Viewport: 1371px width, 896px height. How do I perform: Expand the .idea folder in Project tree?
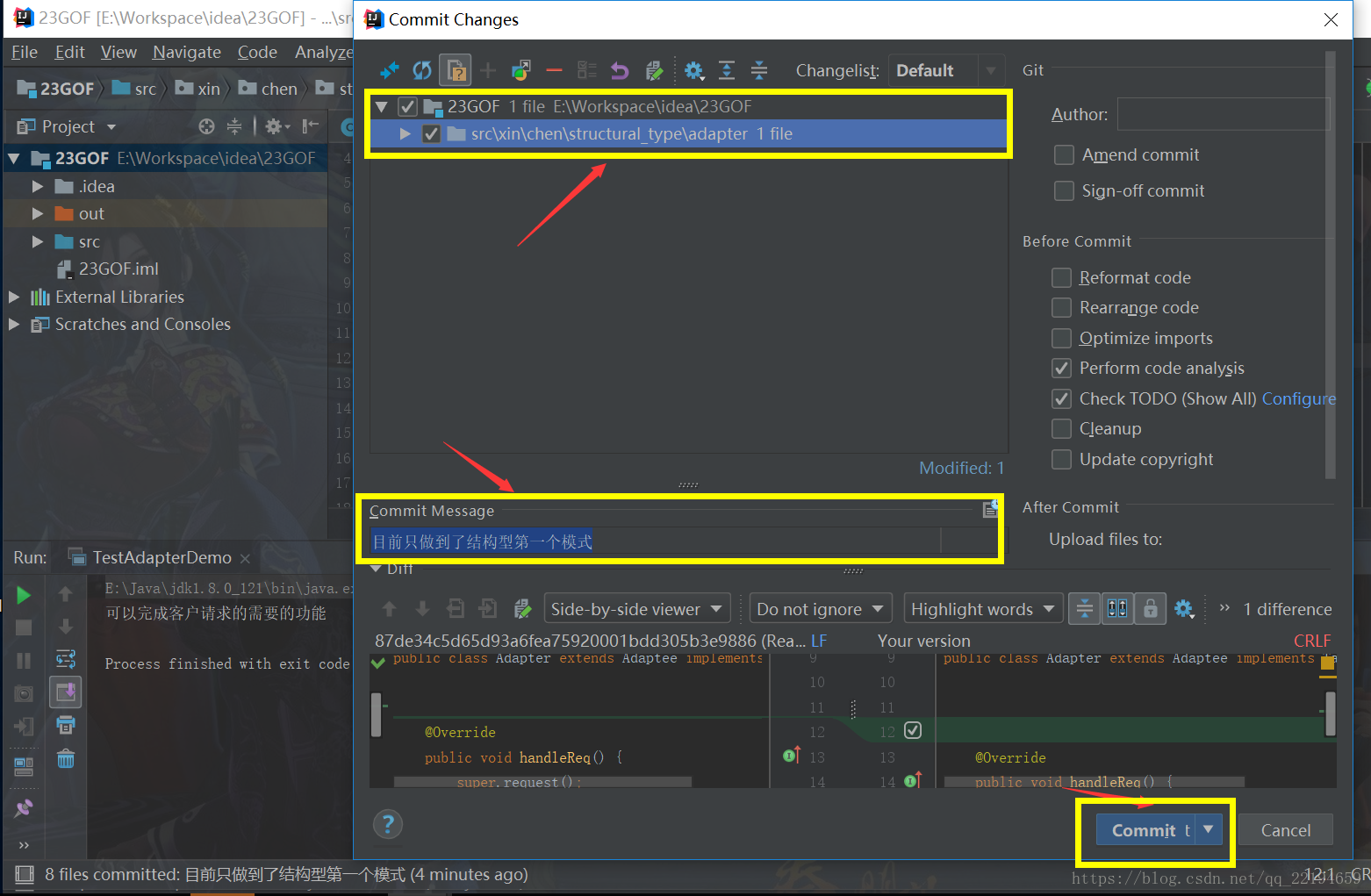[x=38, y=187]
